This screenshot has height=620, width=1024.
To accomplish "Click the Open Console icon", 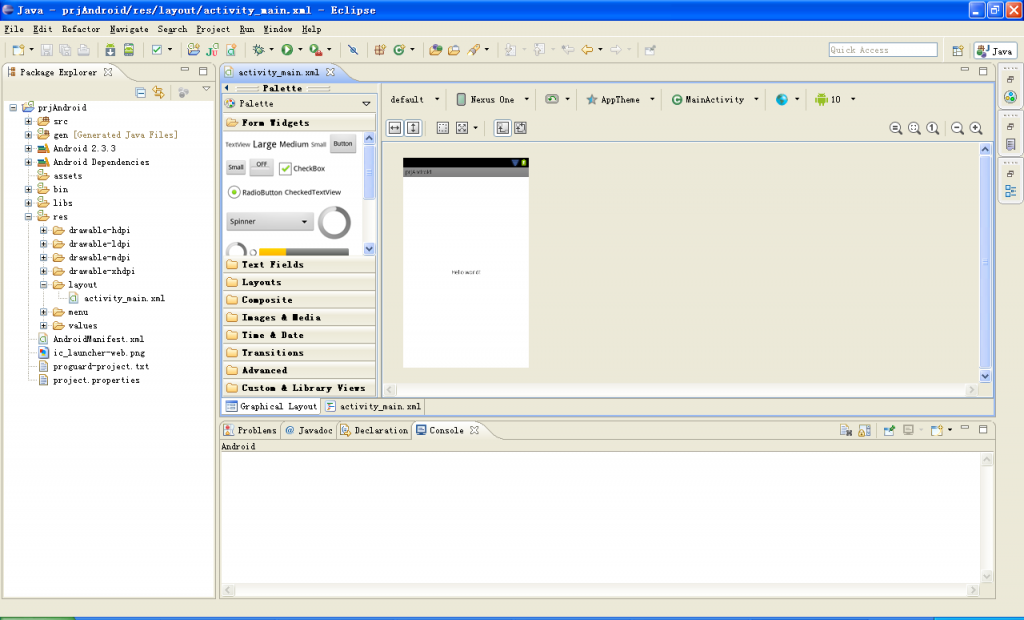I will click(x=936, y=430).
